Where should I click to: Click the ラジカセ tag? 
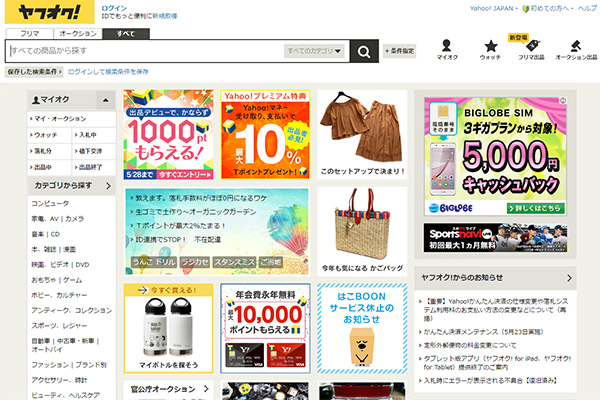[195, 262]
